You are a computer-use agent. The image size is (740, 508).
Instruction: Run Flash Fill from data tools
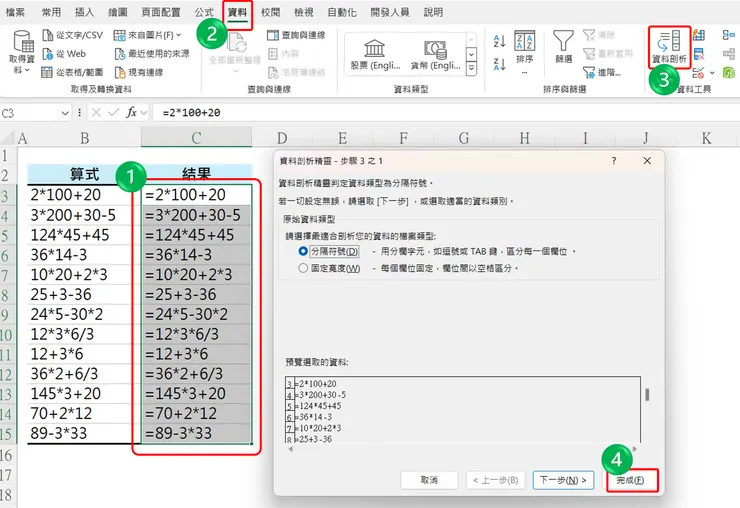coord(699,35)
